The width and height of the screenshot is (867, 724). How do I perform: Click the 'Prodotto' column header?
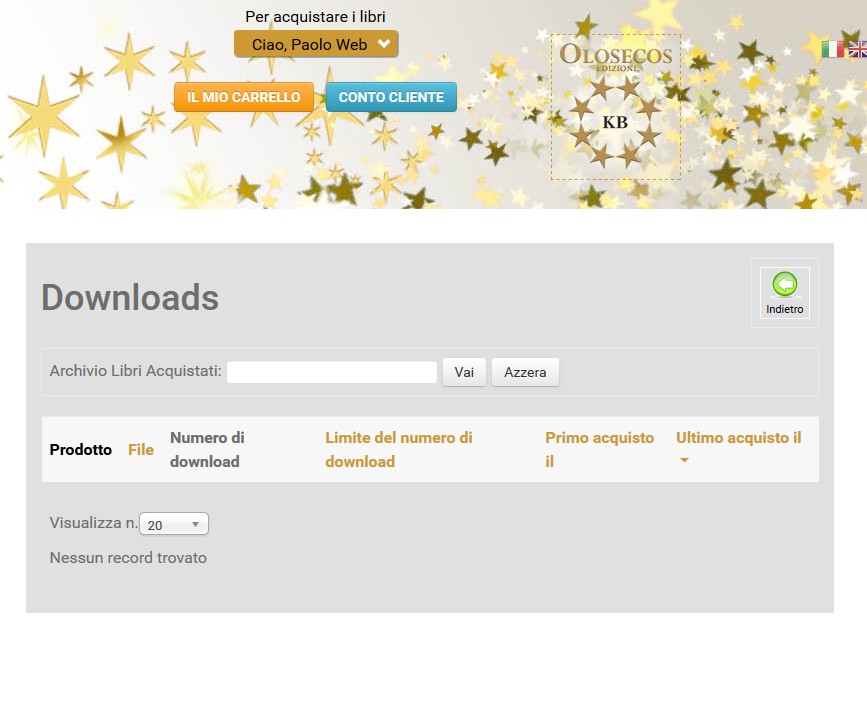click(81, 450)
